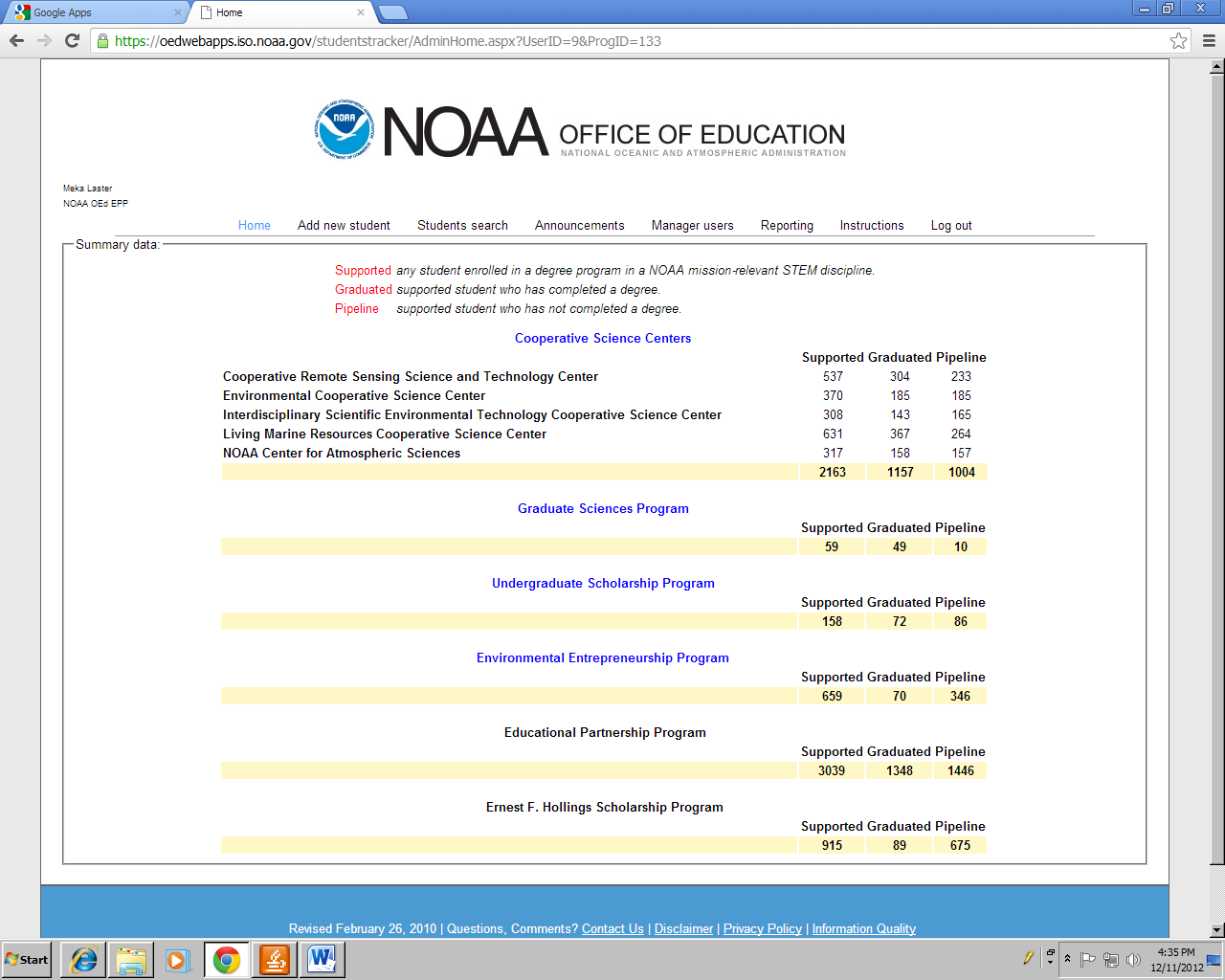The image size is (1225, 980).
Task: Log out of the student tracker
Action: 951,226
